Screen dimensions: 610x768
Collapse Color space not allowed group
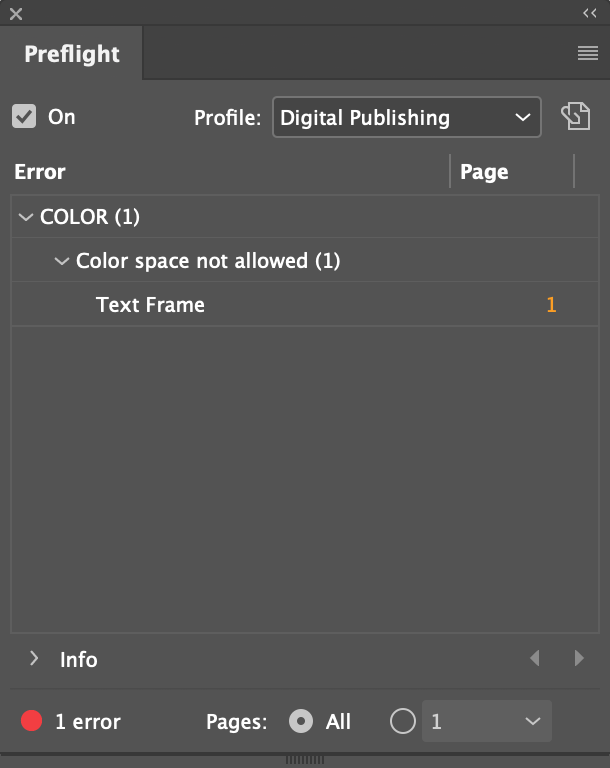pos(62,261)
